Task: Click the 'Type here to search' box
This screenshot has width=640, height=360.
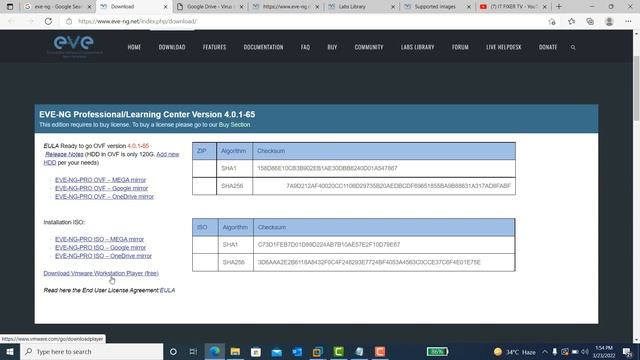Action: coord(91,351)
